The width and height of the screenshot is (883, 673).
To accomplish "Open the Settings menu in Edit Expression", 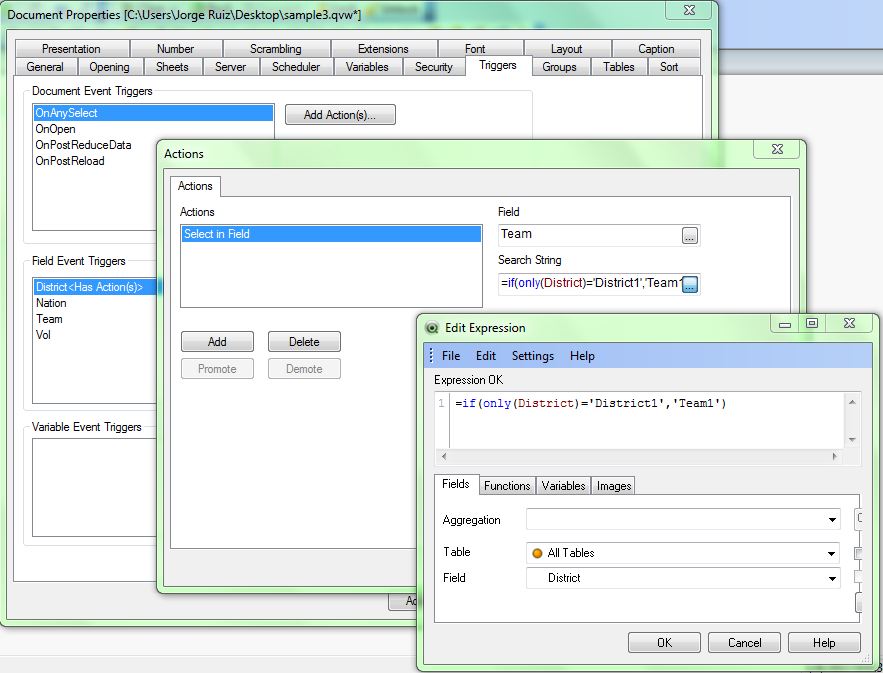I will click(x=532, y=356).
